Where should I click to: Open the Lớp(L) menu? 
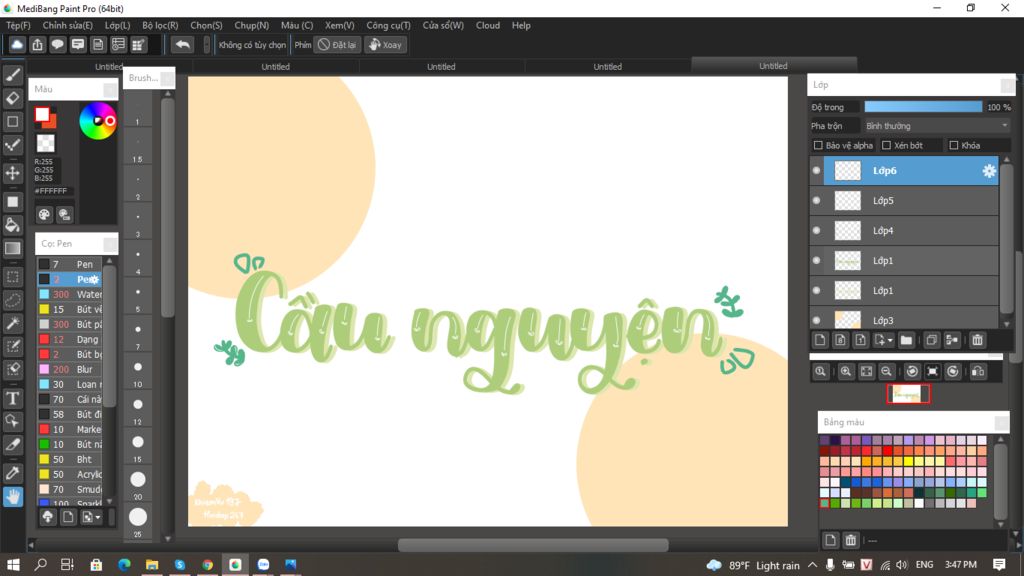[118, 25]
